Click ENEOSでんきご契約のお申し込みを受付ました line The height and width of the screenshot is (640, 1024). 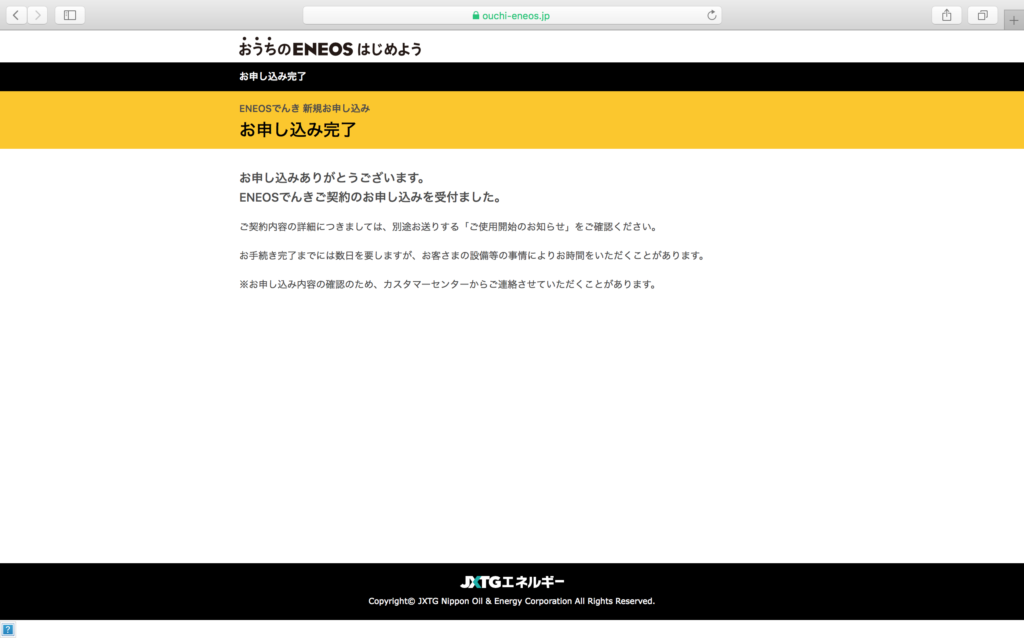pyautogui.click(x=371, y=197)
